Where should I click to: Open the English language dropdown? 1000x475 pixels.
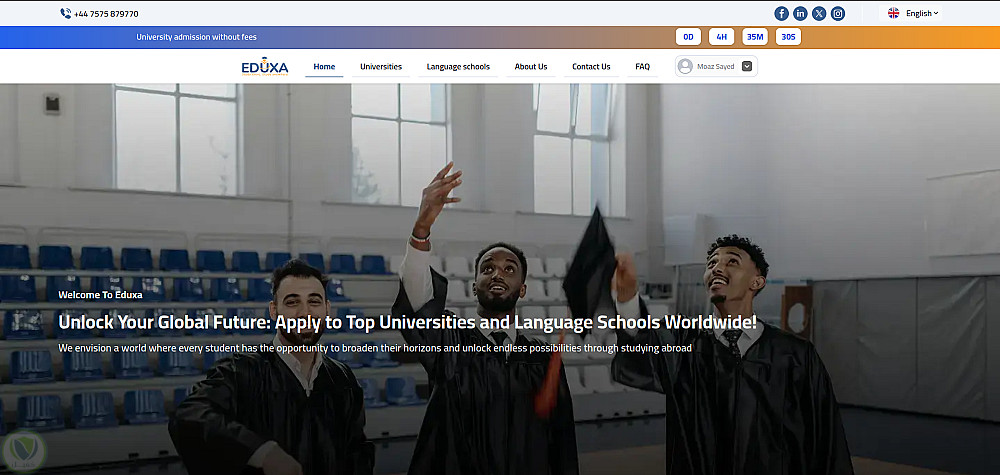[x=922, y=13]
